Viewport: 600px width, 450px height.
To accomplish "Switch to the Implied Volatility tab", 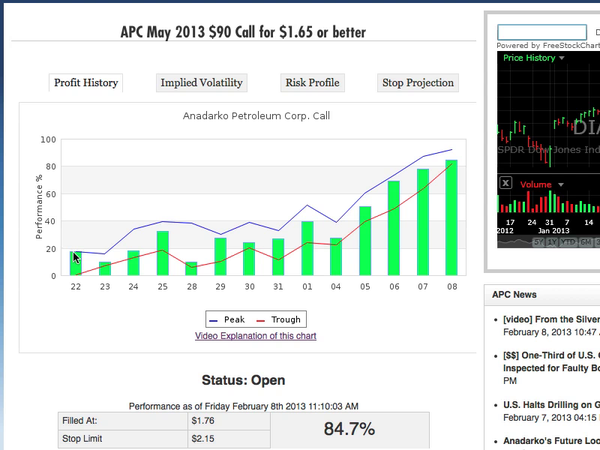I will [202, 83].
